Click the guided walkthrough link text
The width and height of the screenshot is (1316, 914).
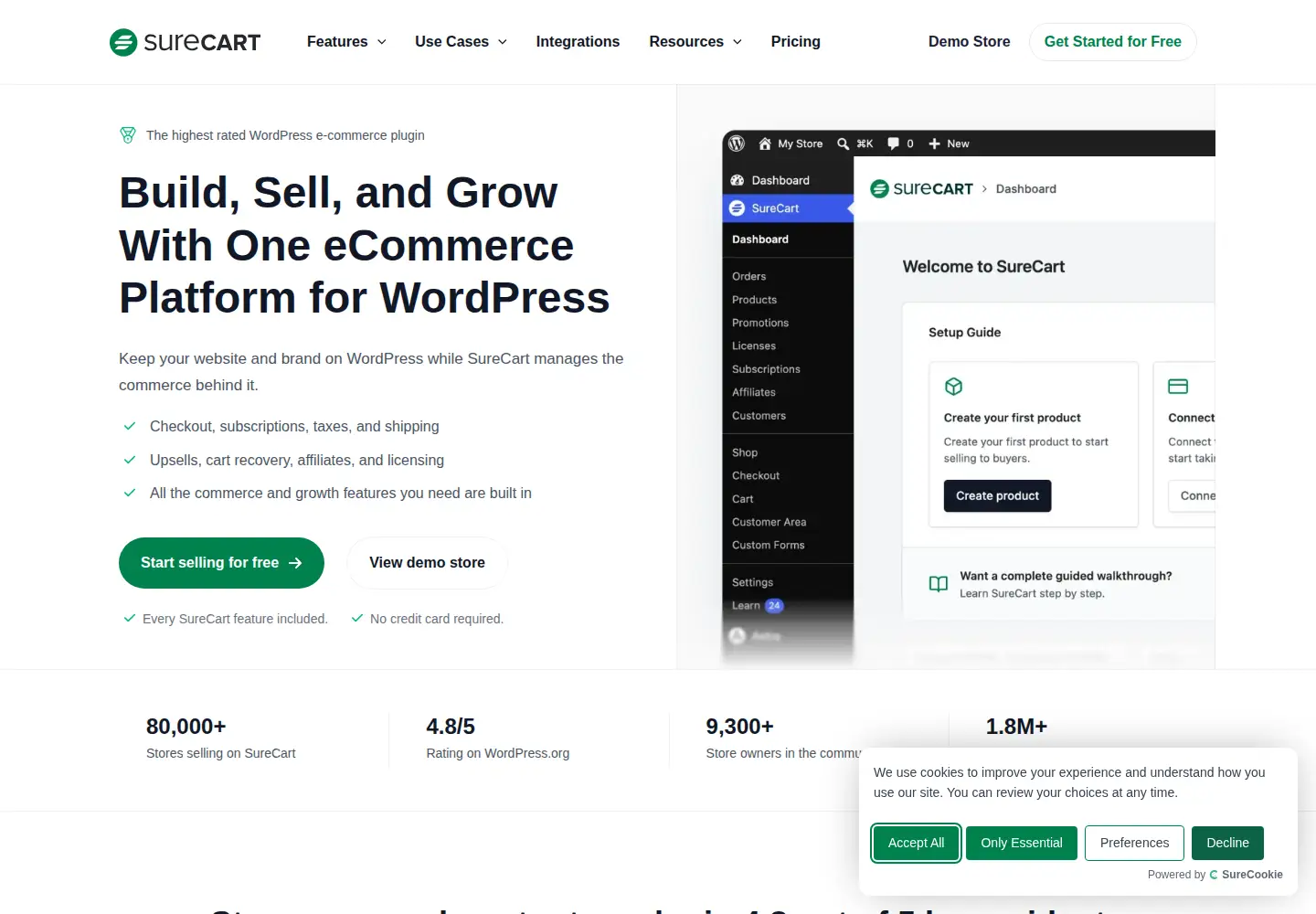point(1066,576)
